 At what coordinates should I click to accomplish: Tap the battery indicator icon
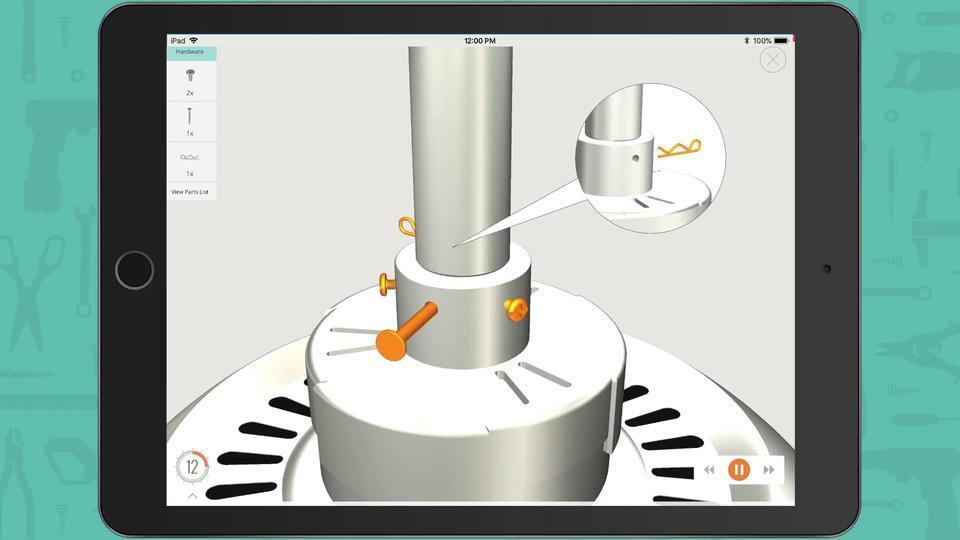tap(781, 41)
